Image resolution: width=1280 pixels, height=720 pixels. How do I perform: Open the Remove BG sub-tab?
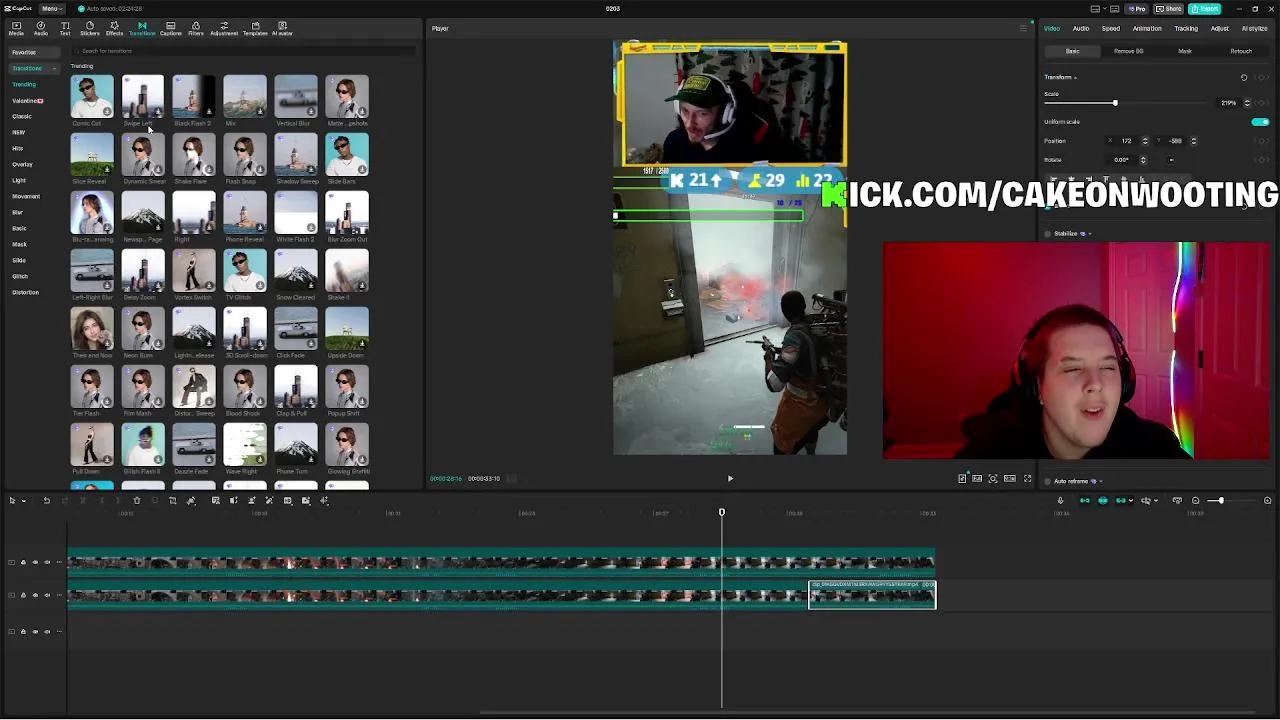pos(1129,51)
